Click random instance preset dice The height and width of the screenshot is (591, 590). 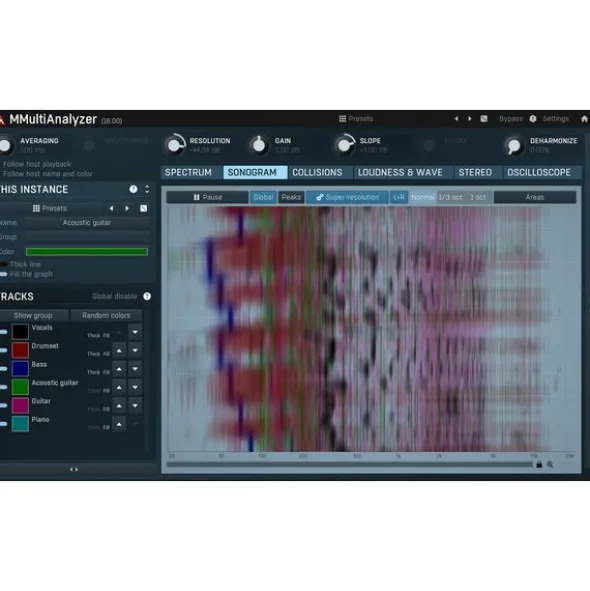click(143, 208)
